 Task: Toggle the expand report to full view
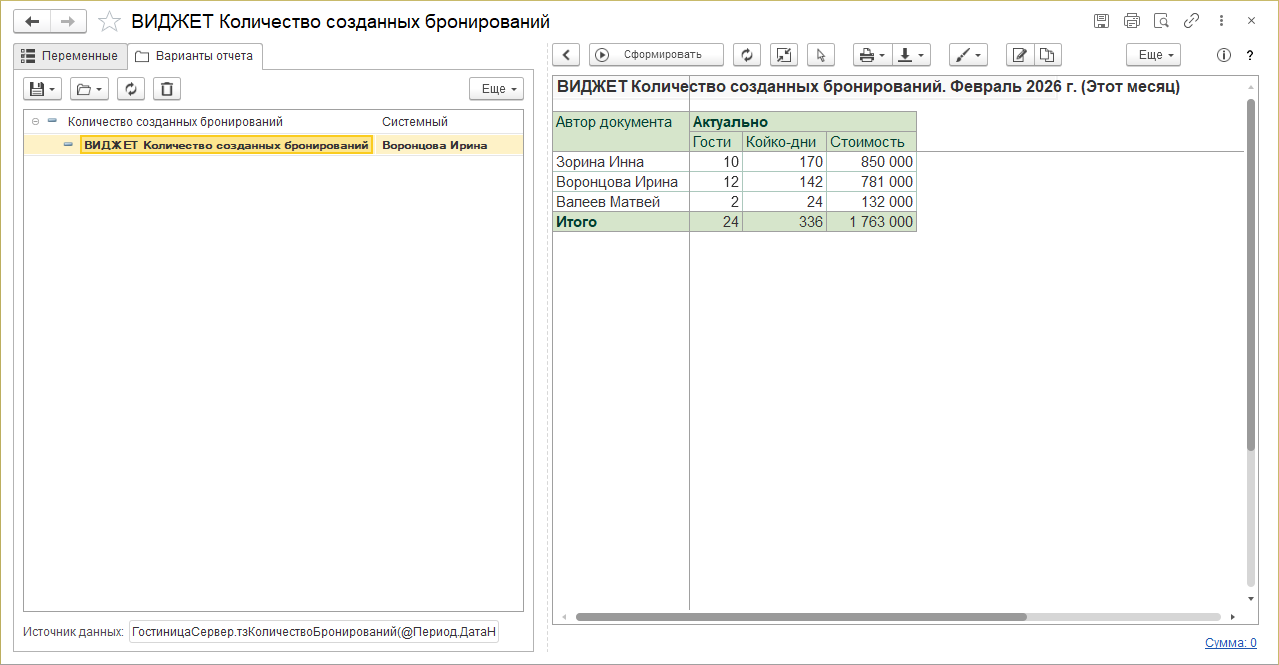pyautogui.click(x=784, y=55)
